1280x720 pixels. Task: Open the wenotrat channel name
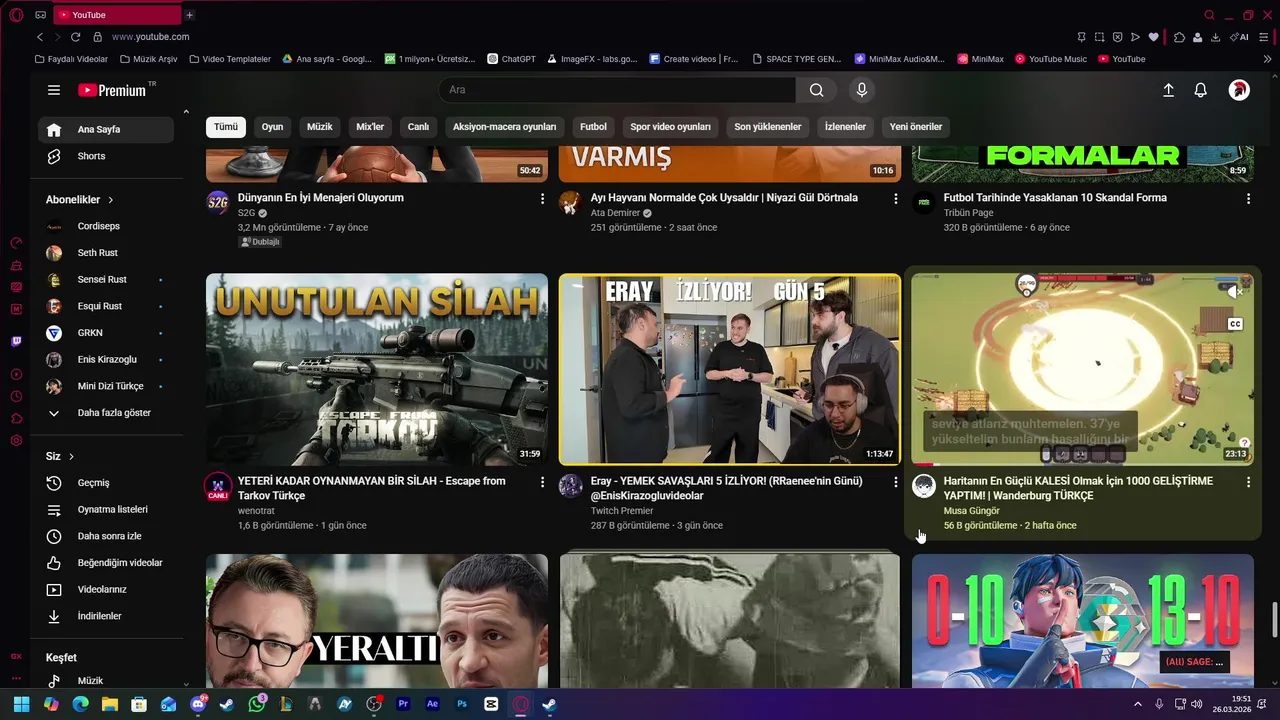coord(256,511)
